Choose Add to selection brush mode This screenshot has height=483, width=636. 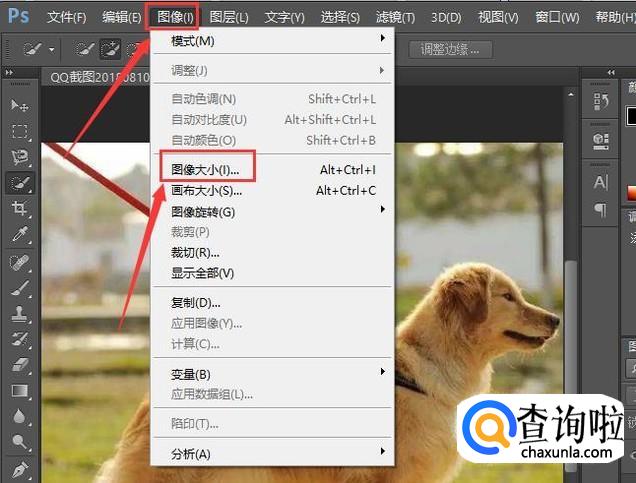(x=110, y=49)
